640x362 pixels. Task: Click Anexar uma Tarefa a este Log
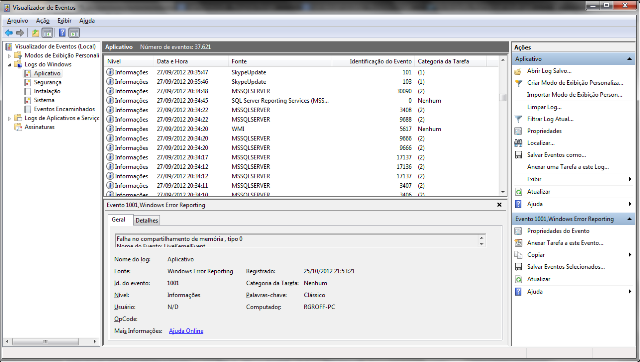pyautogui.click(x=568, y=167)
